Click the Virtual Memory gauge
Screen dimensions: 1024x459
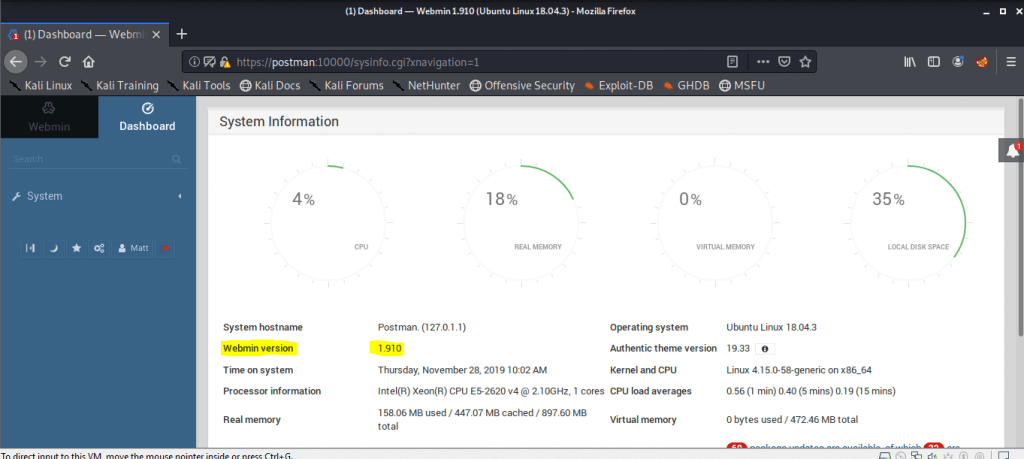pos(714,221)
